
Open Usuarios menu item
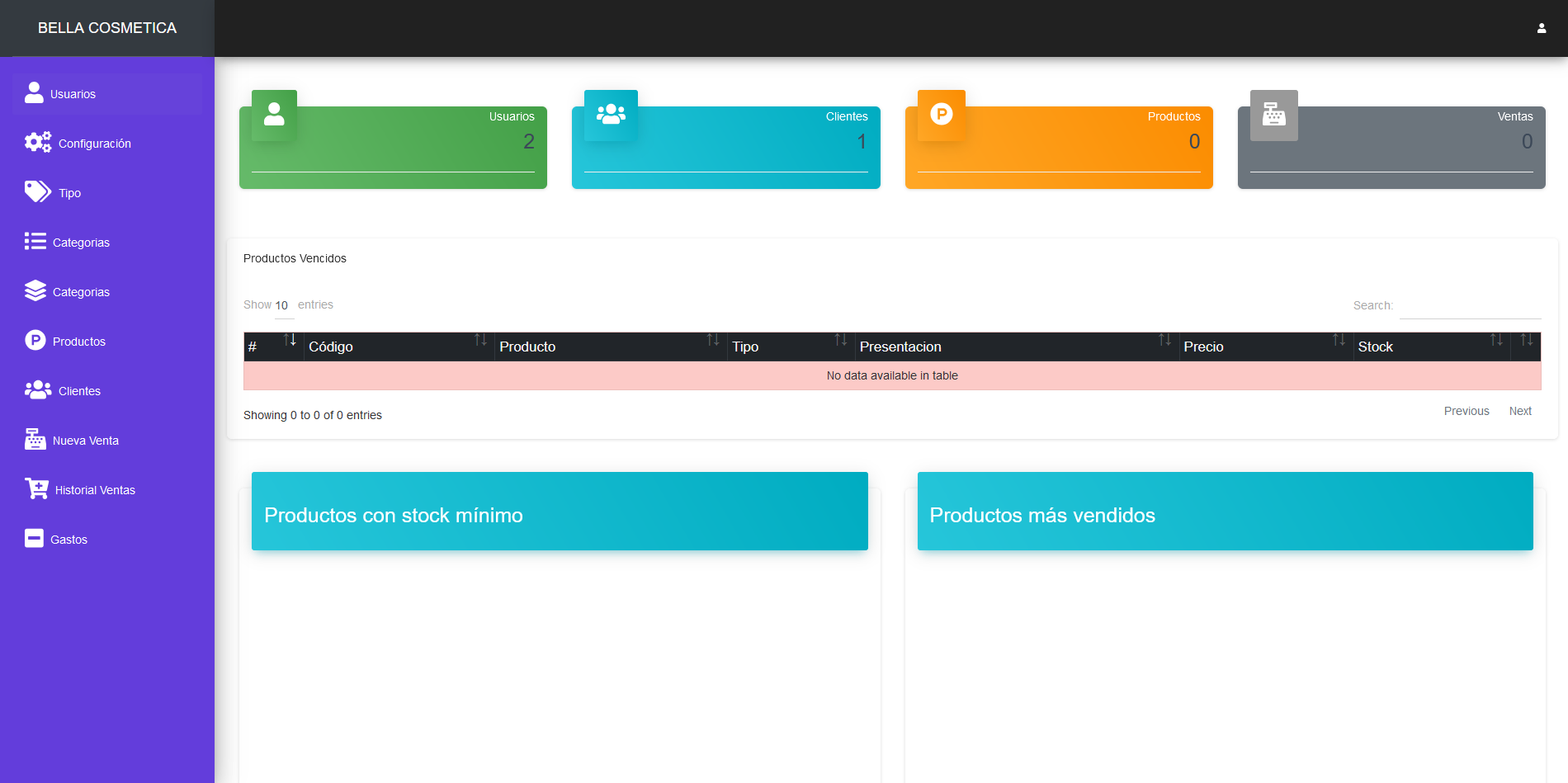click(x=107, y=94)
